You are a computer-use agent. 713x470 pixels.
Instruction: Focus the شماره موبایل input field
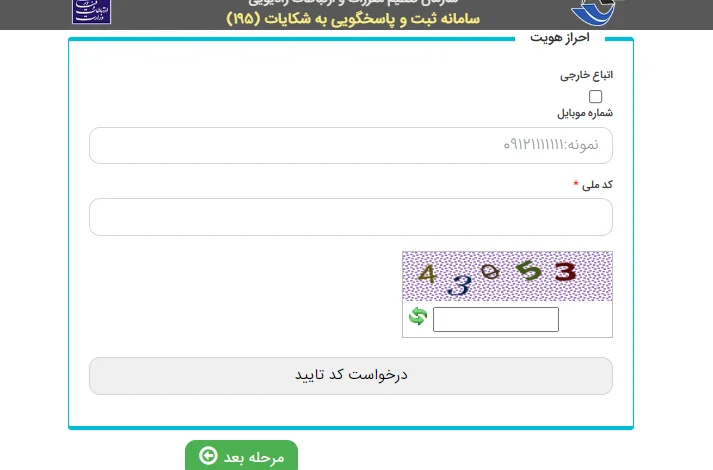(351, 145)
